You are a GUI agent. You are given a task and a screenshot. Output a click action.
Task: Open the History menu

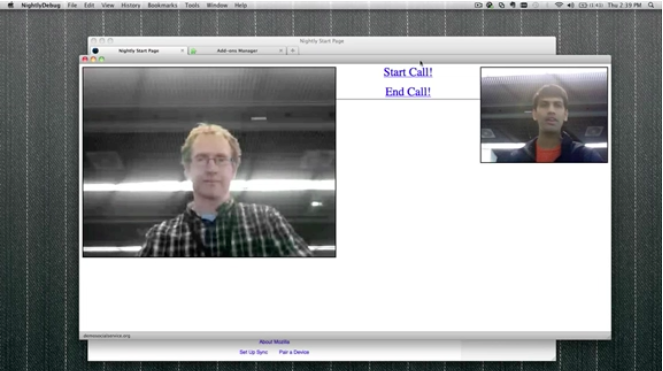coord(131,5)
